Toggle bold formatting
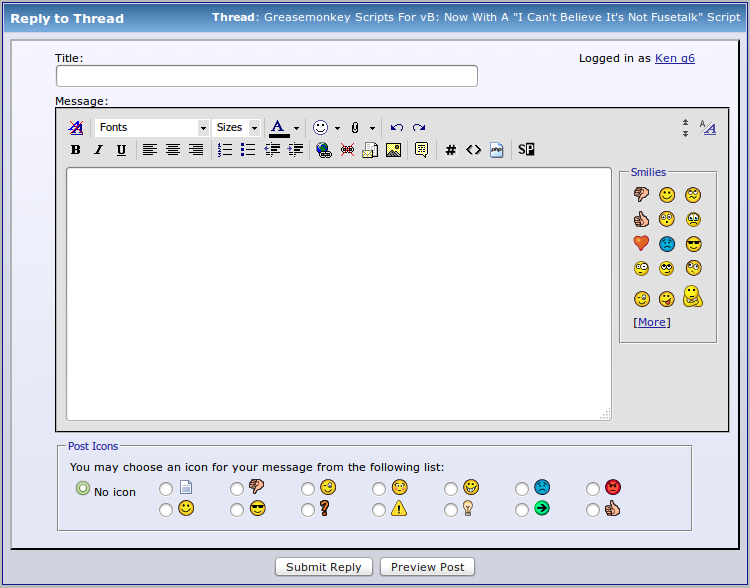 tap(76, 150)
